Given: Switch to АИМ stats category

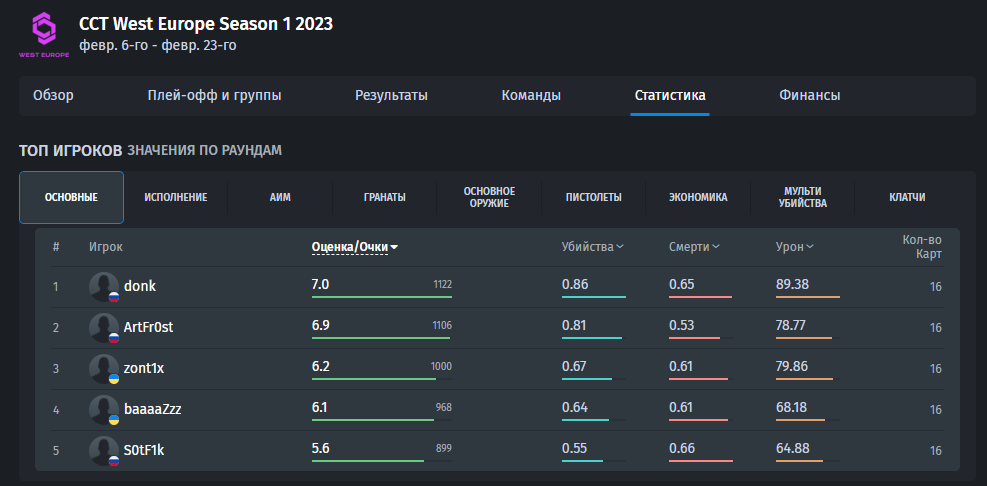Looking at the screenshot, I should 280,198.
